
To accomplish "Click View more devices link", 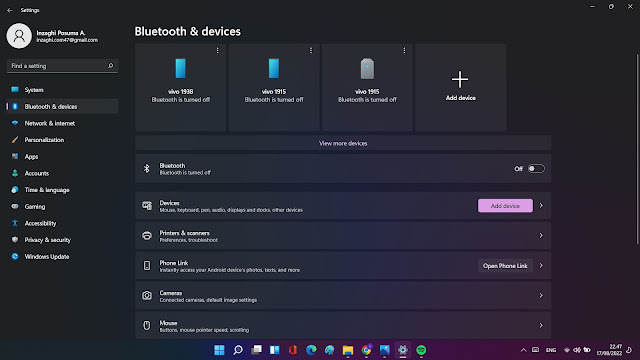I will pyautogui.click(x=343, y=143).
